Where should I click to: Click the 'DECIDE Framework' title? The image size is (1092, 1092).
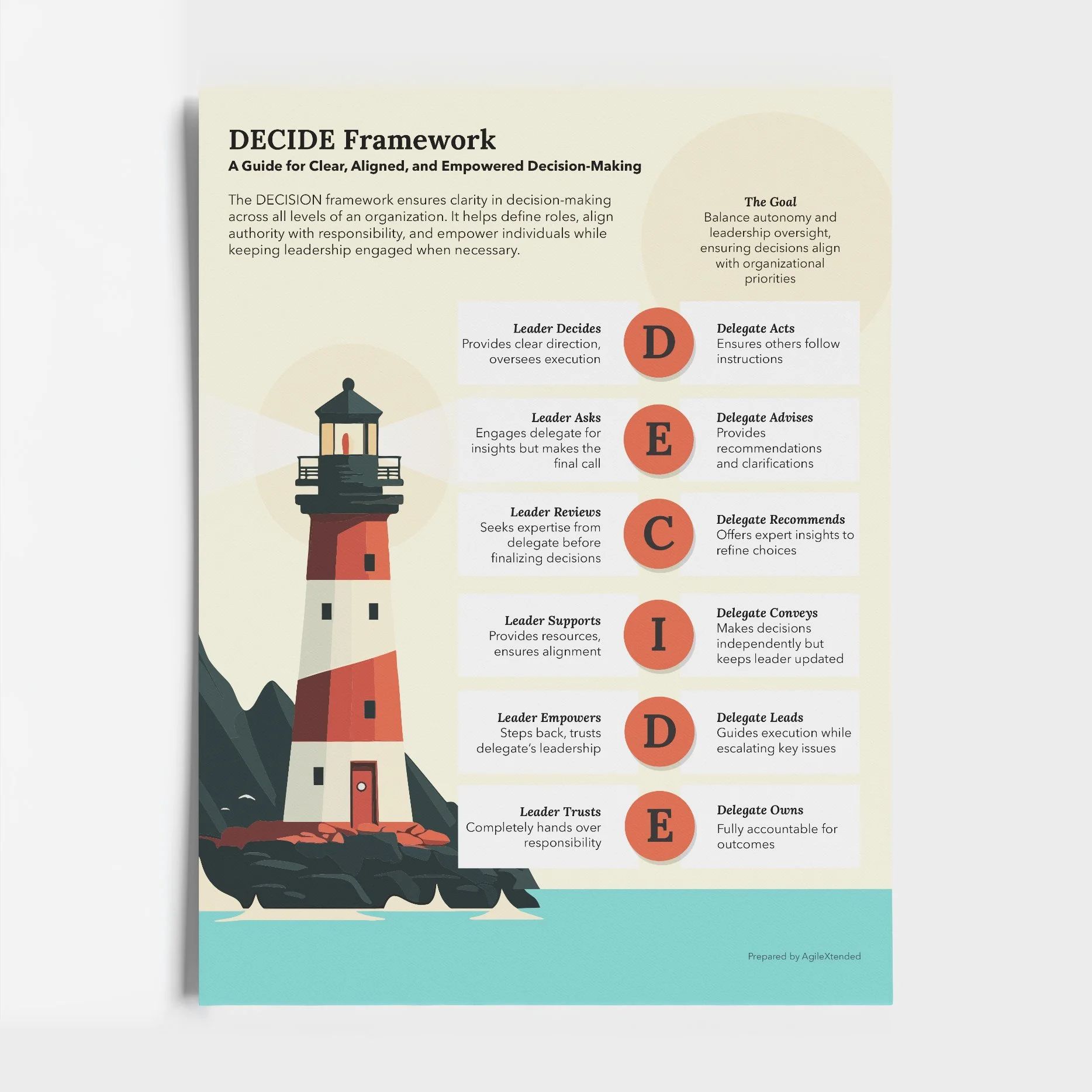(x=362, y=141)
